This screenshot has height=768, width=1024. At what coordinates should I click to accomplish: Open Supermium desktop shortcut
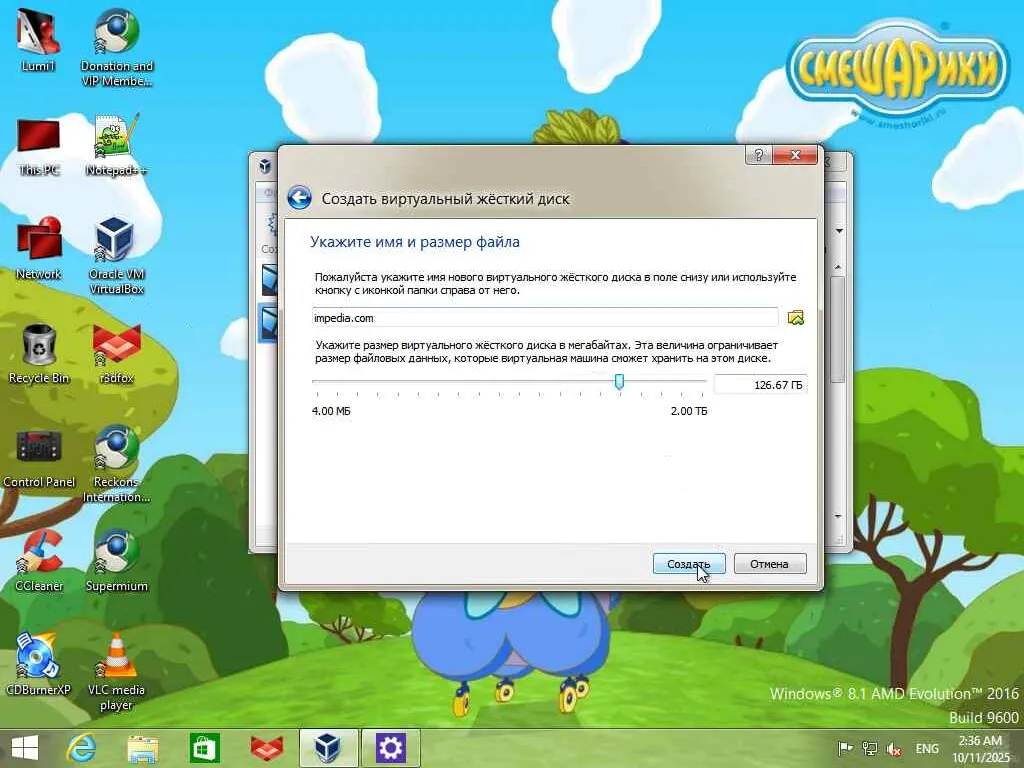116,561
